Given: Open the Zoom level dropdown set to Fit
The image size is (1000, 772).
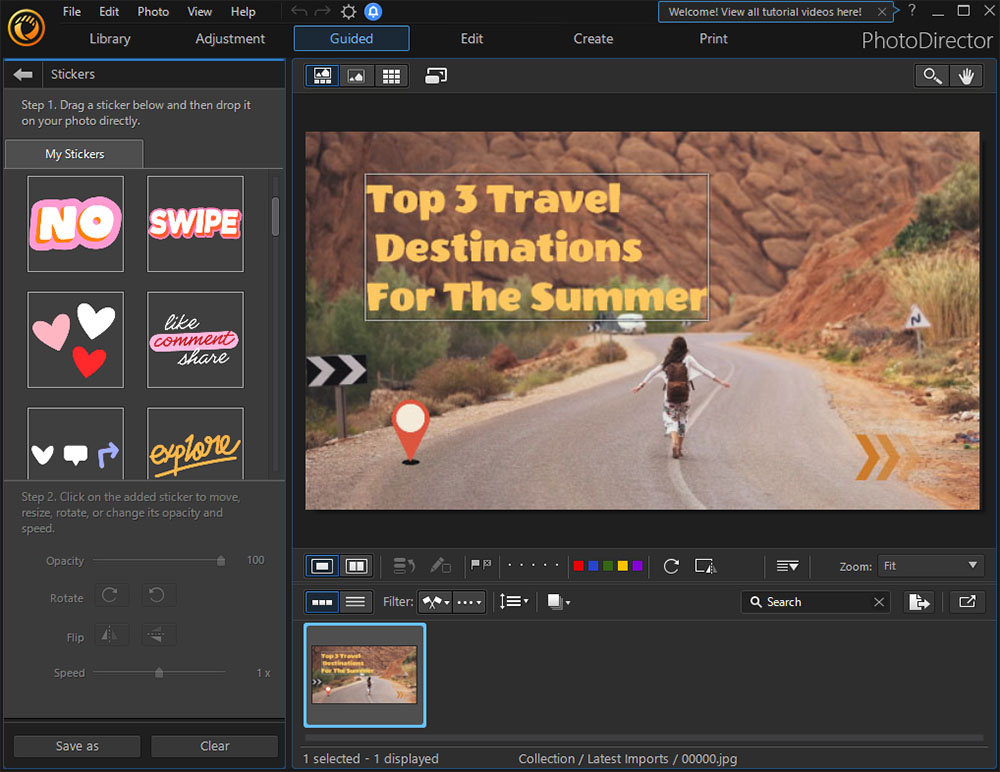Looking at the screenshot, I should click(x=930, y=565).
